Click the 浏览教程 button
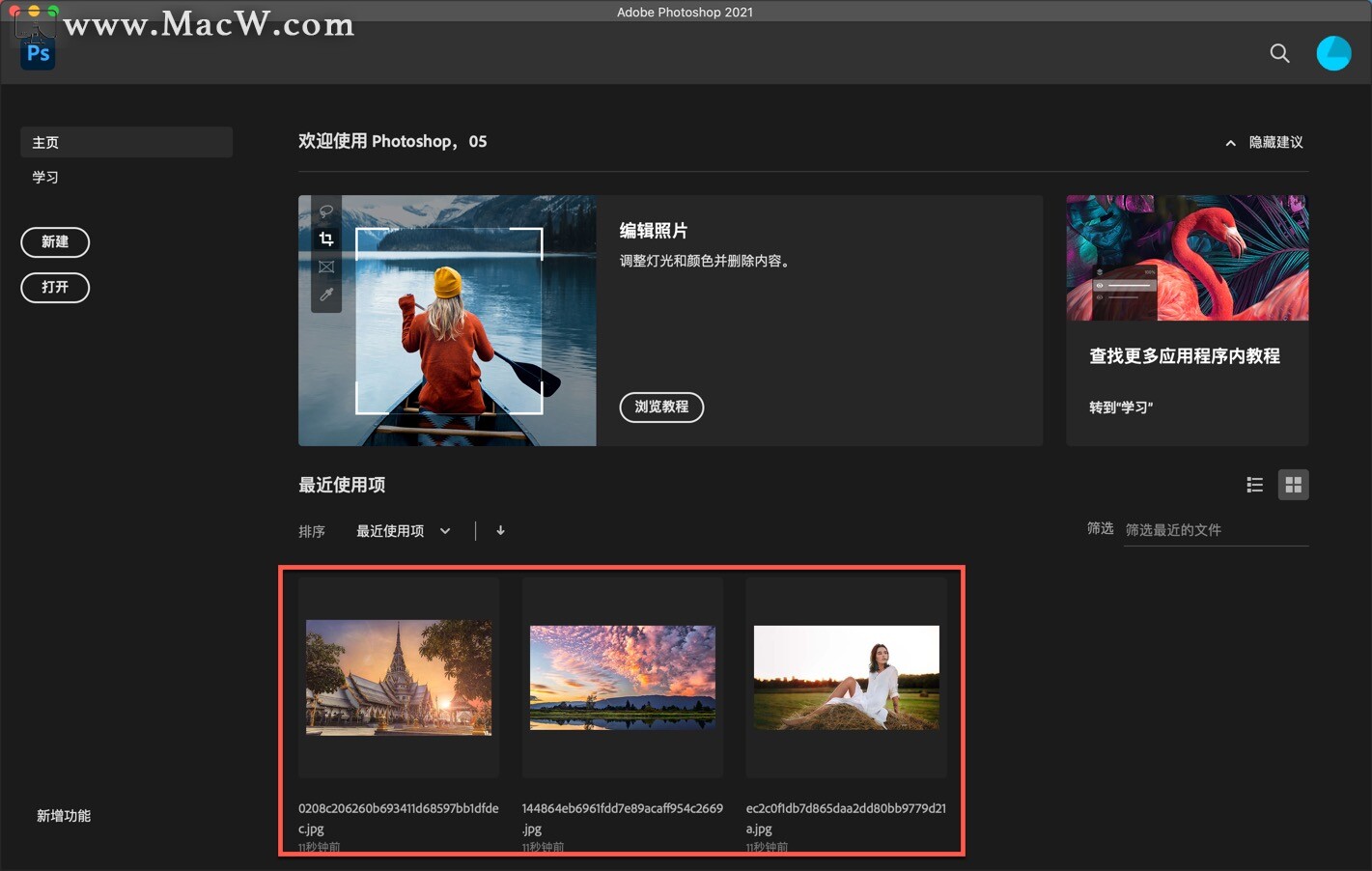This screenshot has width=1372, height=871. pyautogui.click(x=661, y=407)
